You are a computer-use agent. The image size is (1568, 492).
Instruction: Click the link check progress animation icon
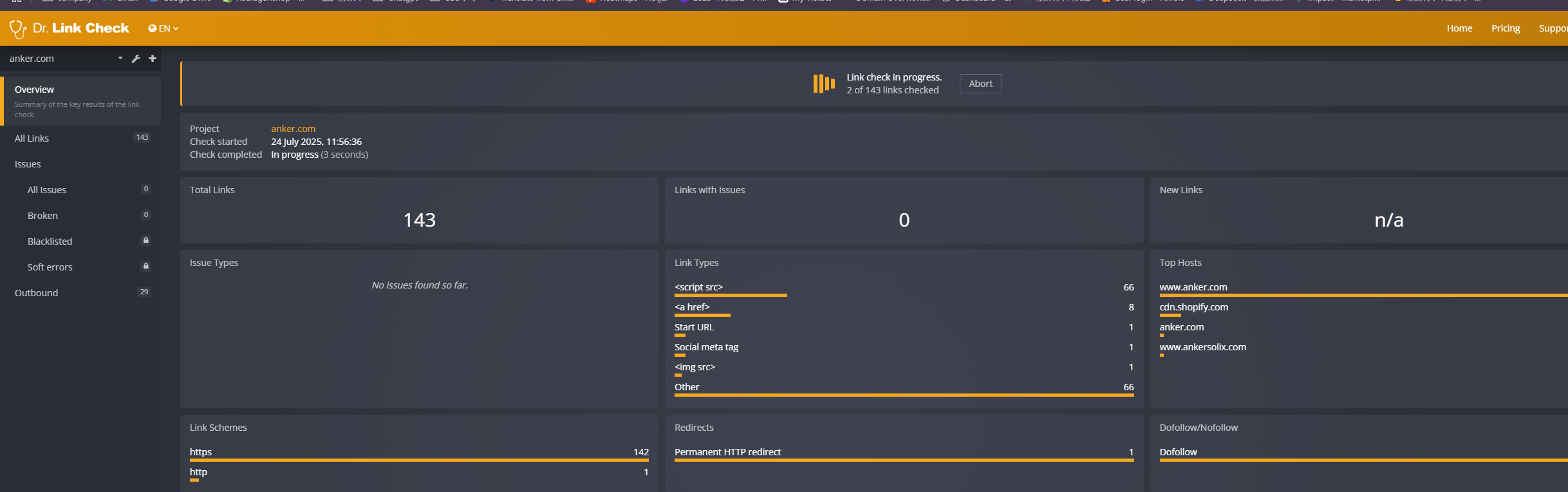[824, 84]
